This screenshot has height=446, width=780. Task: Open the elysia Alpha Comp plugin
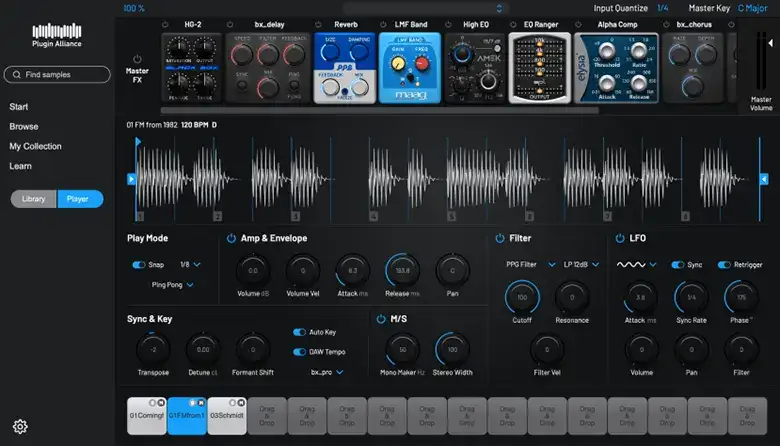tap(617, 68)
